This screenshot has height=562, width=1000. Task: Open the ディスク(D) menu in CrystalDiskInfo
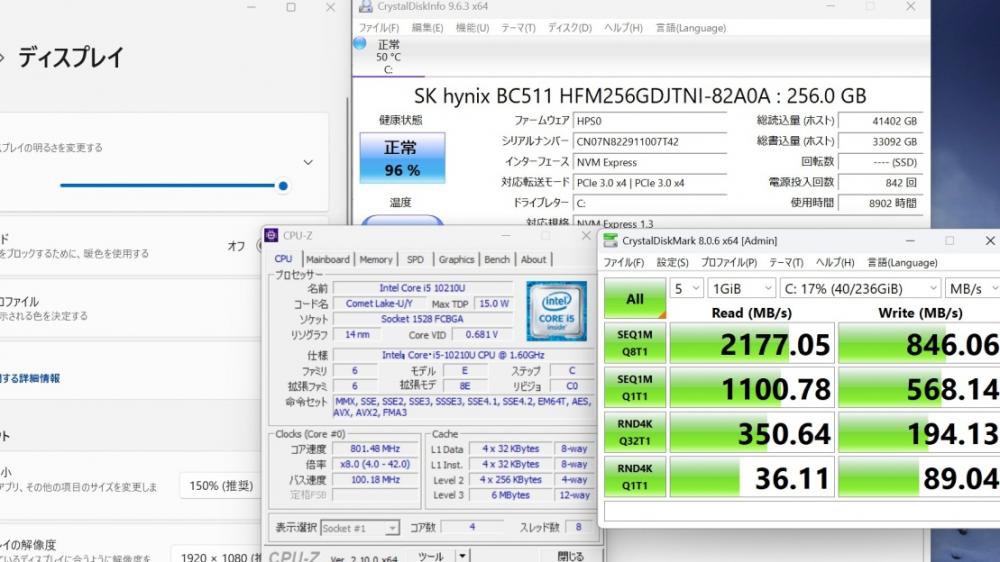(570, 28)
